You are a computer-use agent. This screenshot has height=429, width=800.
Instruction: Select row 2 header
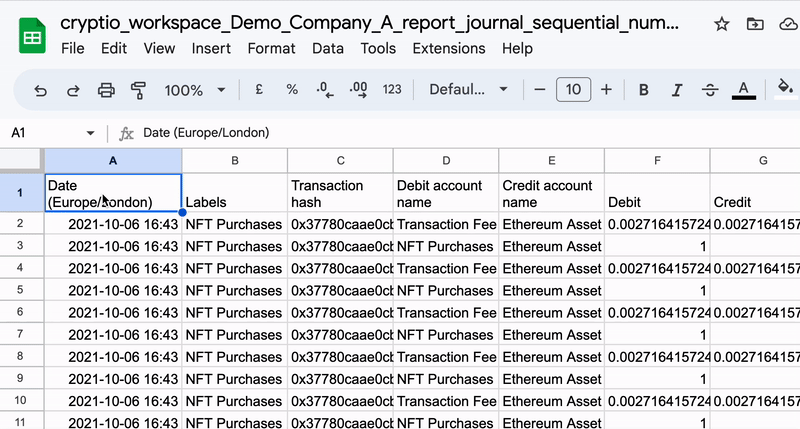[x=20, y=223]
